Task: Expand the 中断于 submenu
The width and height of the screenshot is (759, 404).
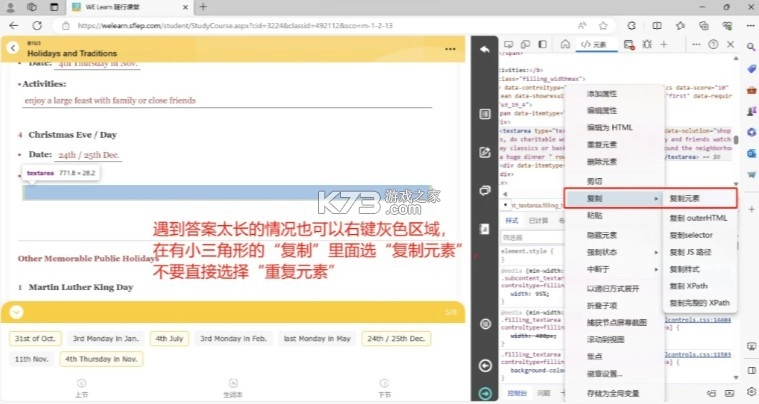Action: click(611, 267)
